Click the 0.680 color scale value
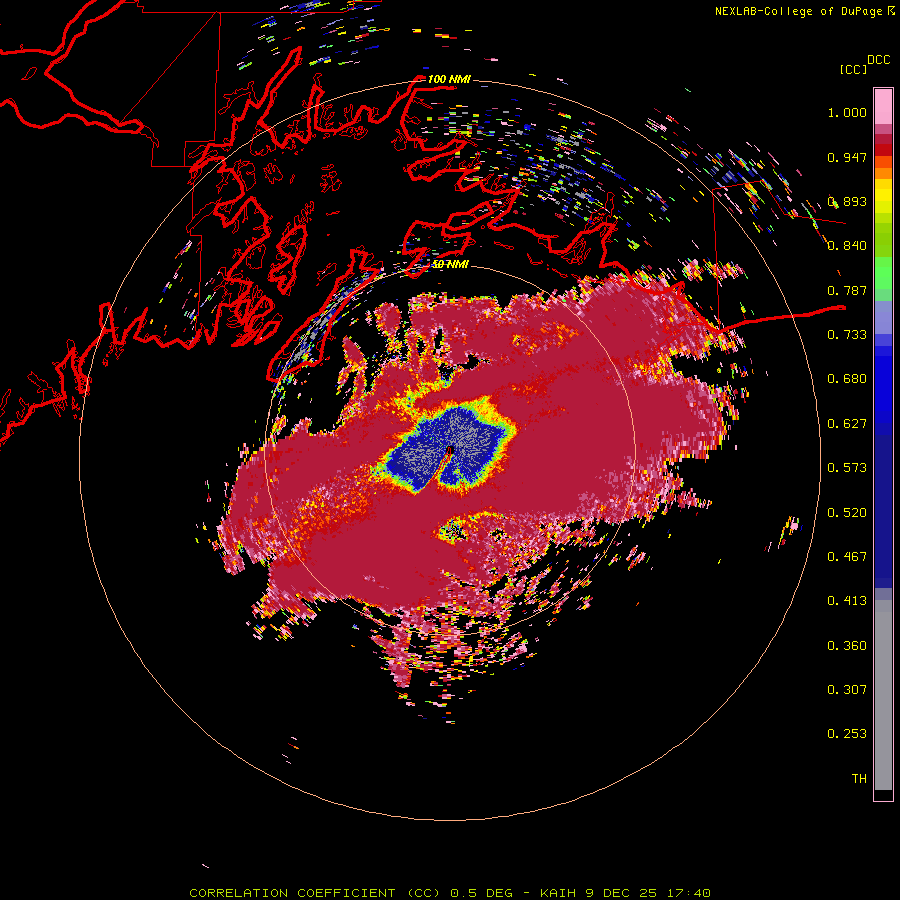This screenshot has height=900, width=900. 847,379
